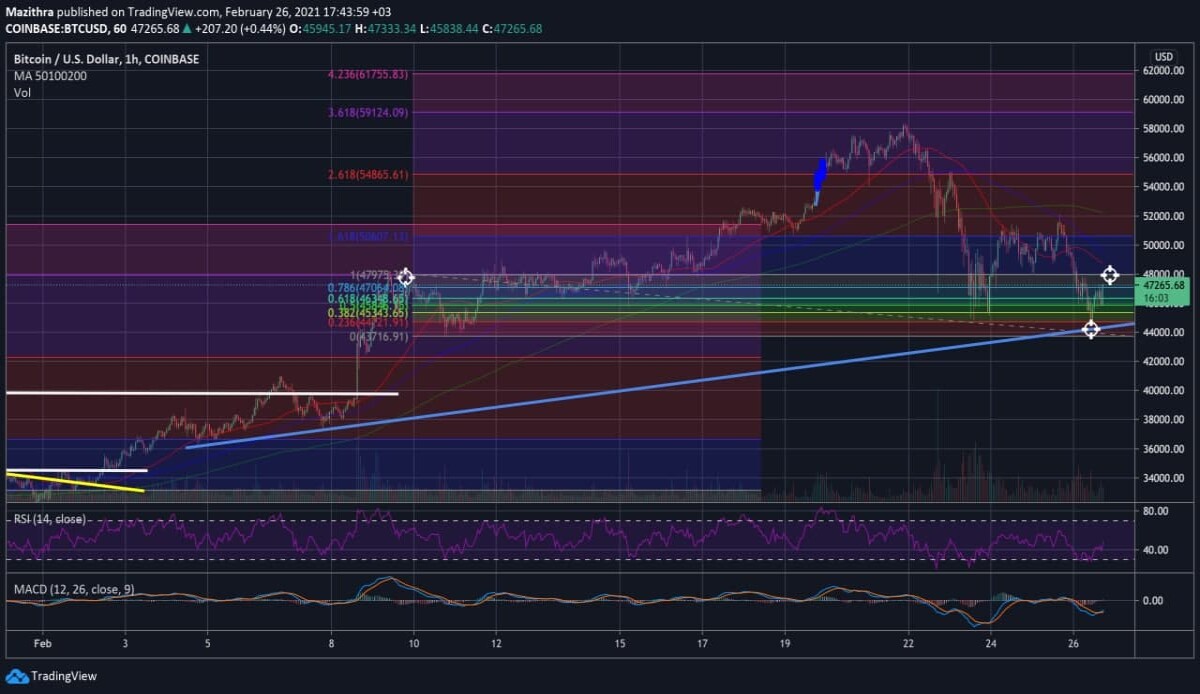Click the 40000.00 price axis label
This screenshot has height=694, width=1200.
pyautogui.click(x=1166, y=391)
